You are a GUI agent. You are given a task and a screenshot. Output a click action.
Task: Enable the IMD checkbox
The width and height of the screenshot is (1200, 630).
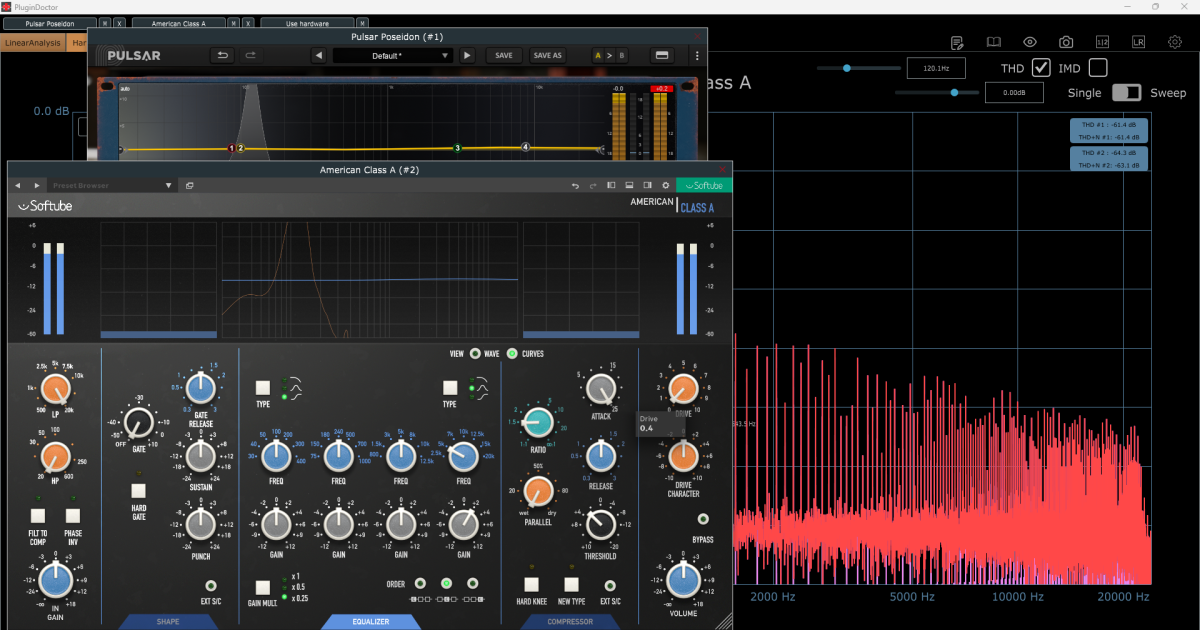click(1098, 67)
